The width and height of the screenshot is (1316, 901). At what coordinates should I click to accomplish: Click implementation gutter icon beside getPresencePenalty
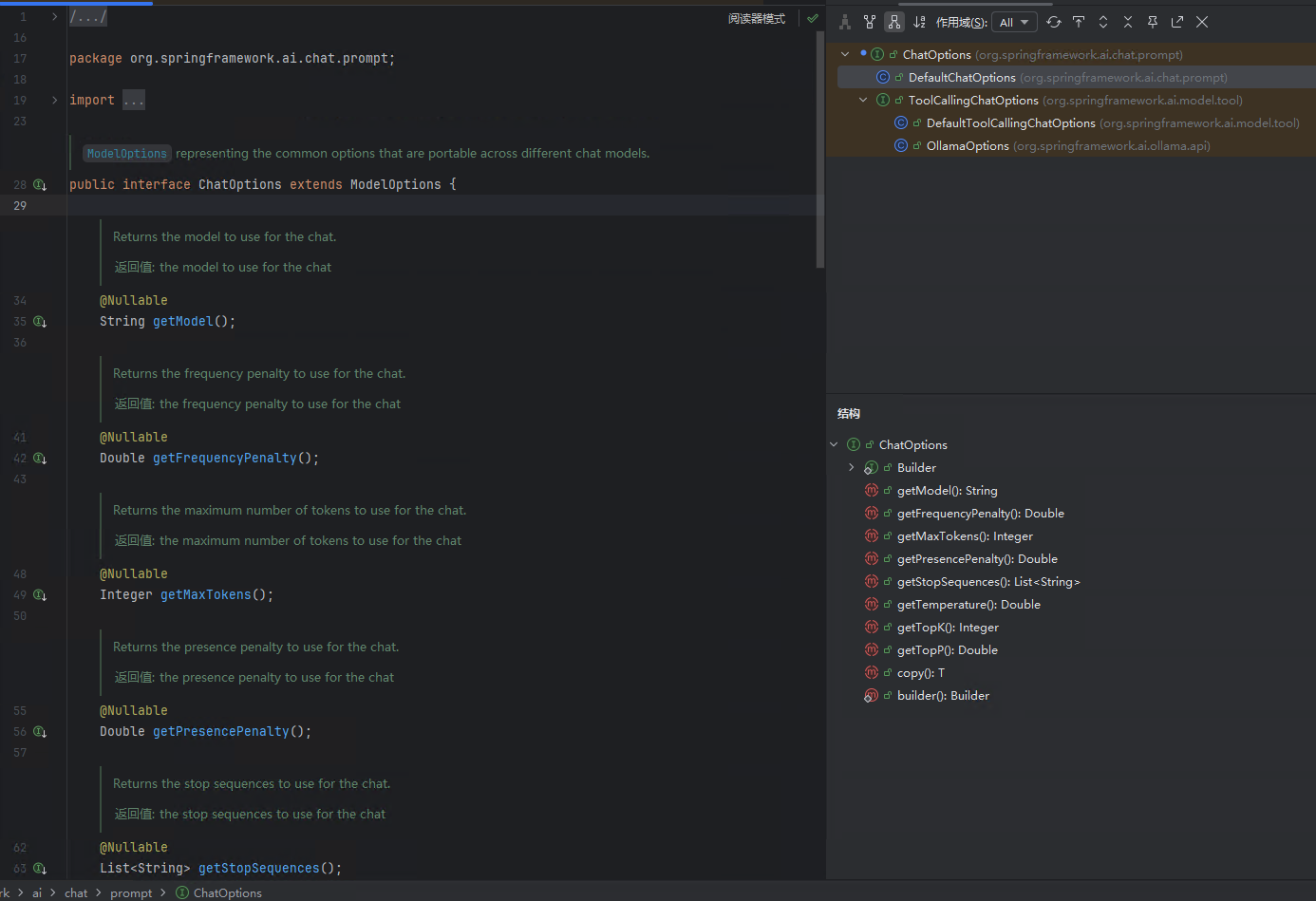point(40,732)
